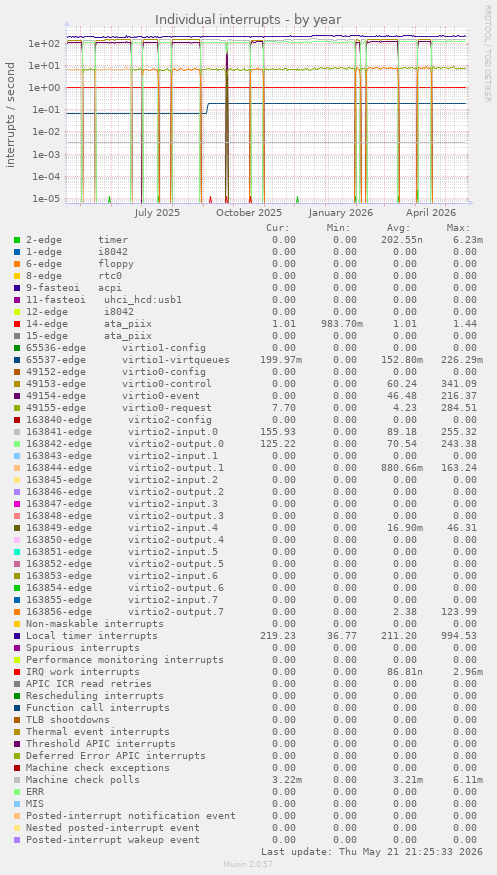Click the Machine check polls swatch
The height and width of the screenshot is (875, 497).
(x=17, y=780)
